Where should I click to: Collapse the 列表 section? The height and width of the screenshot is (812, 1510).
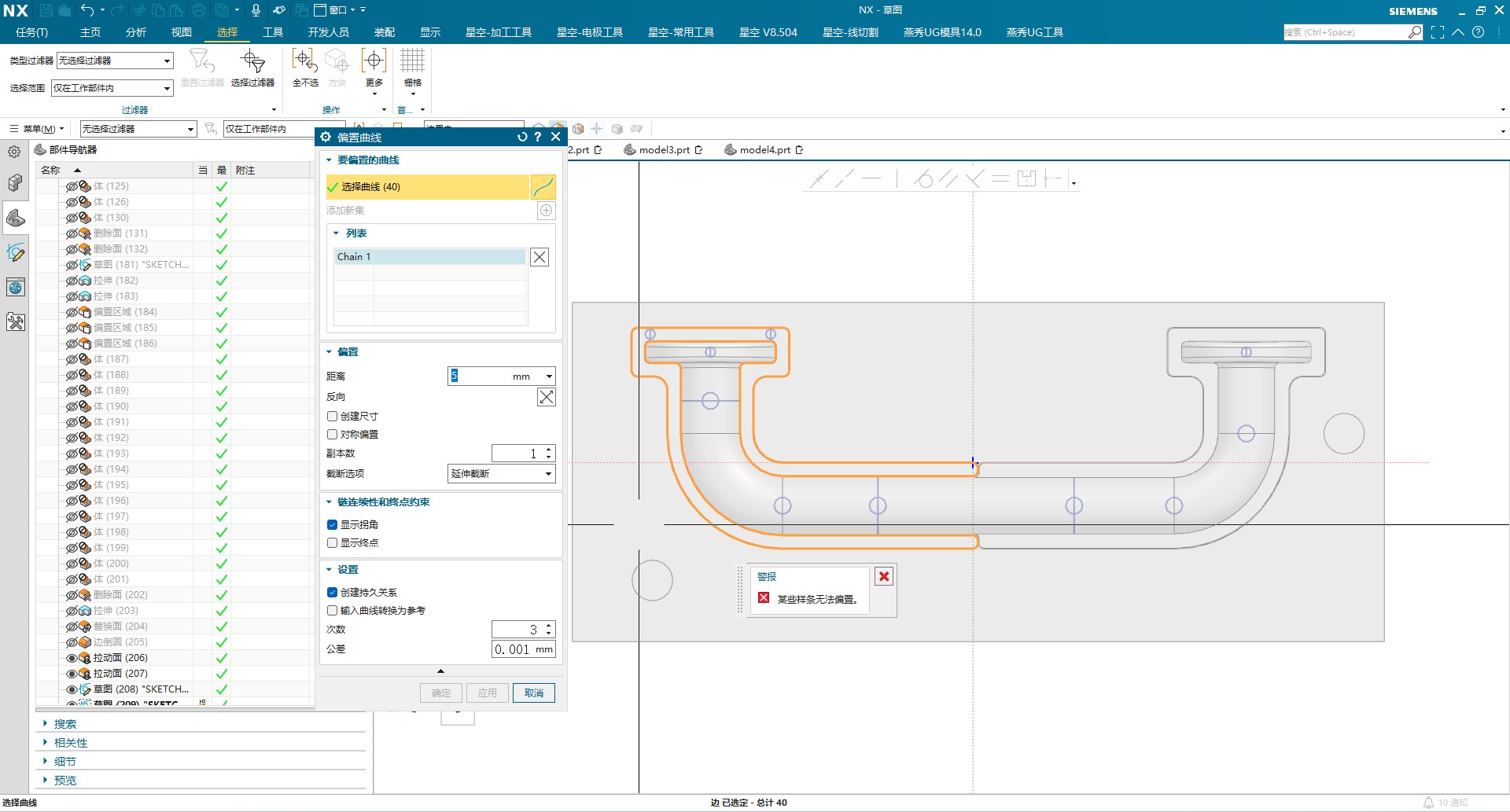[337, 233]
